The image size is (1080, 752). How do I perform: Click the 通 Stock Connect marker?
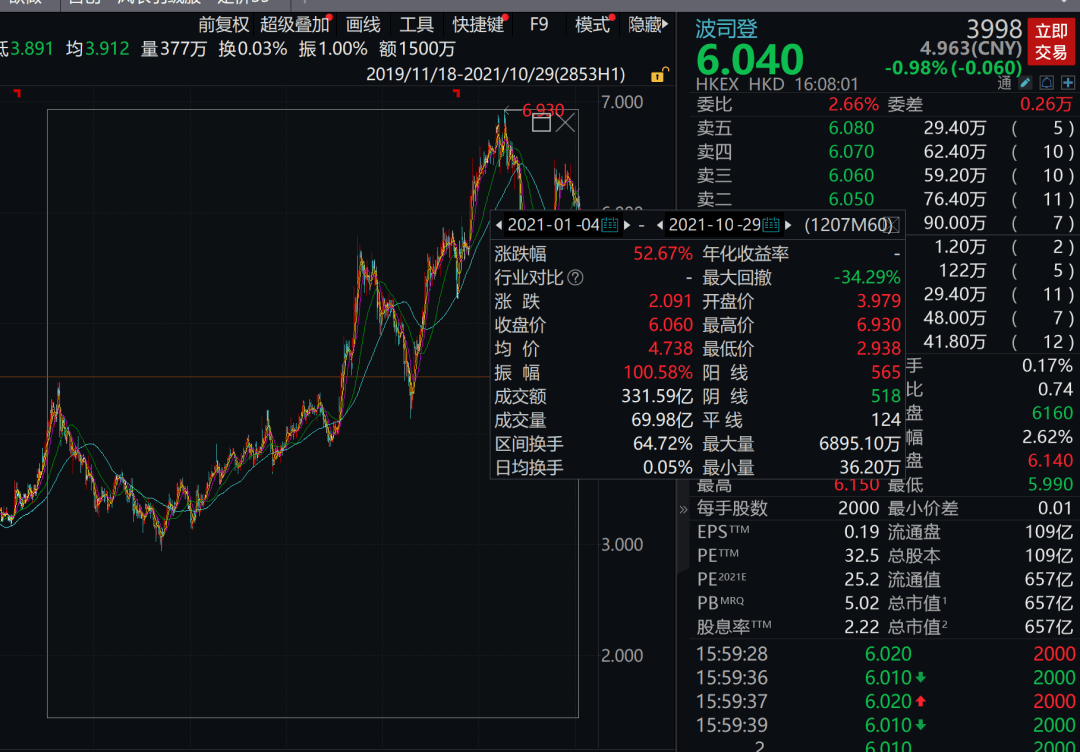coord(1004,84)
